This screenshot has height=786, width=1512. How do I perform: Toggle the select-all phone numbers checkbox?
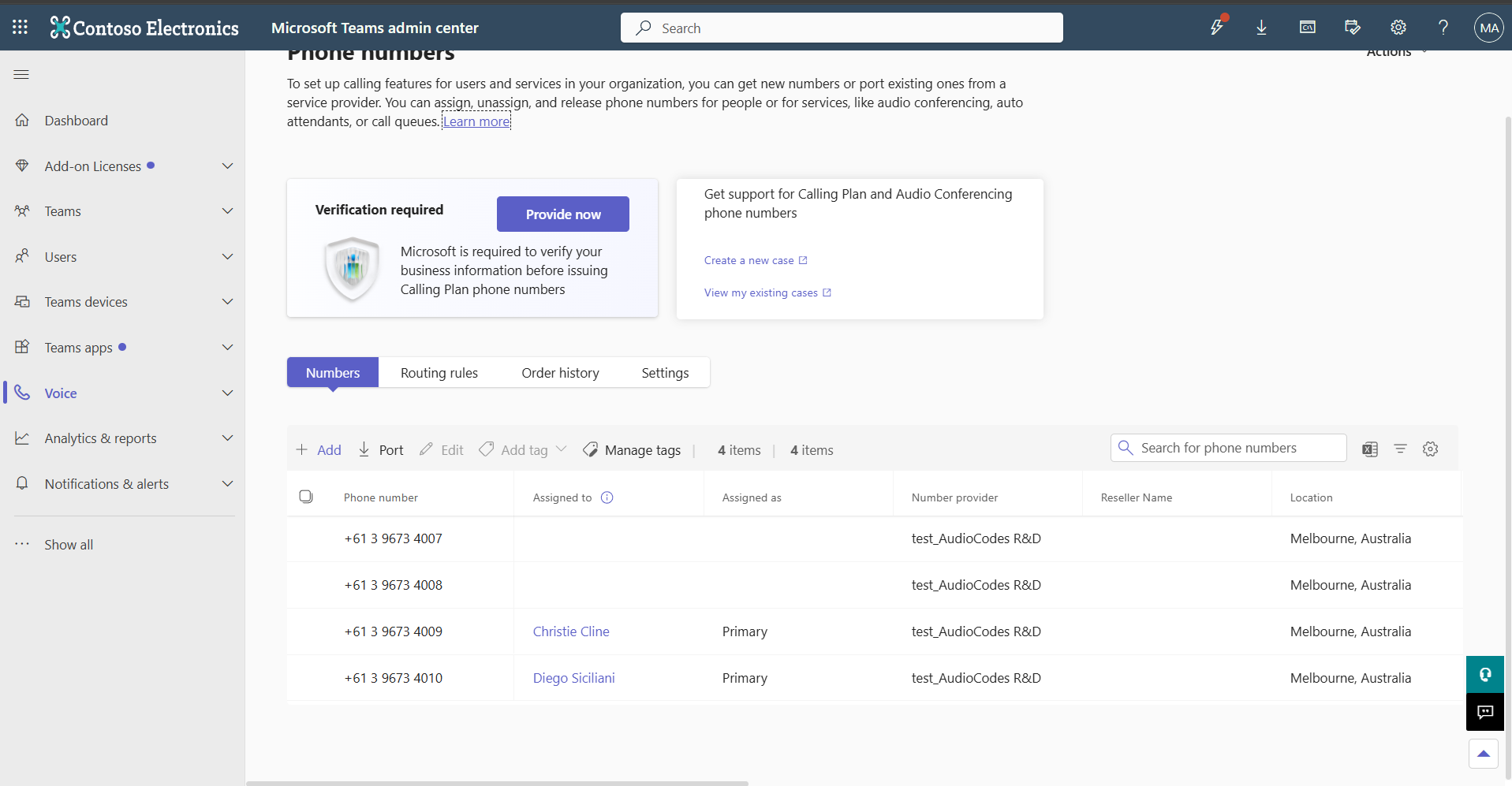(306, 497)
